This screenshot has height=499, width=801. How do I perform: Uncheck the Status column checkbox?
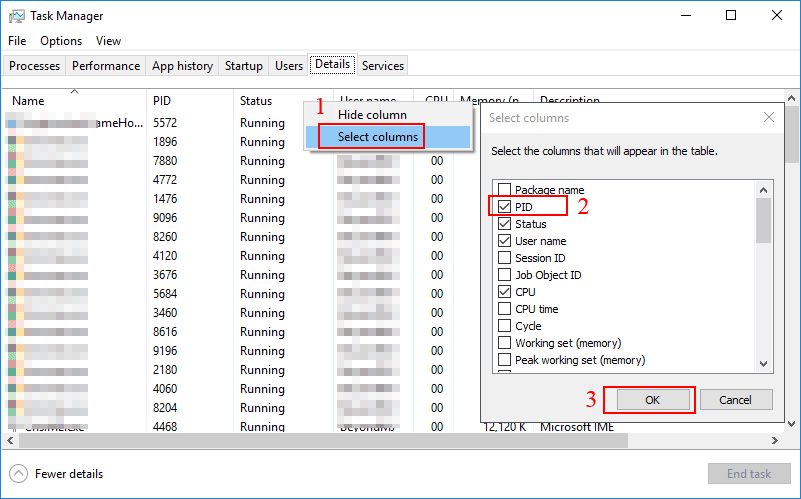coord(504,224)
